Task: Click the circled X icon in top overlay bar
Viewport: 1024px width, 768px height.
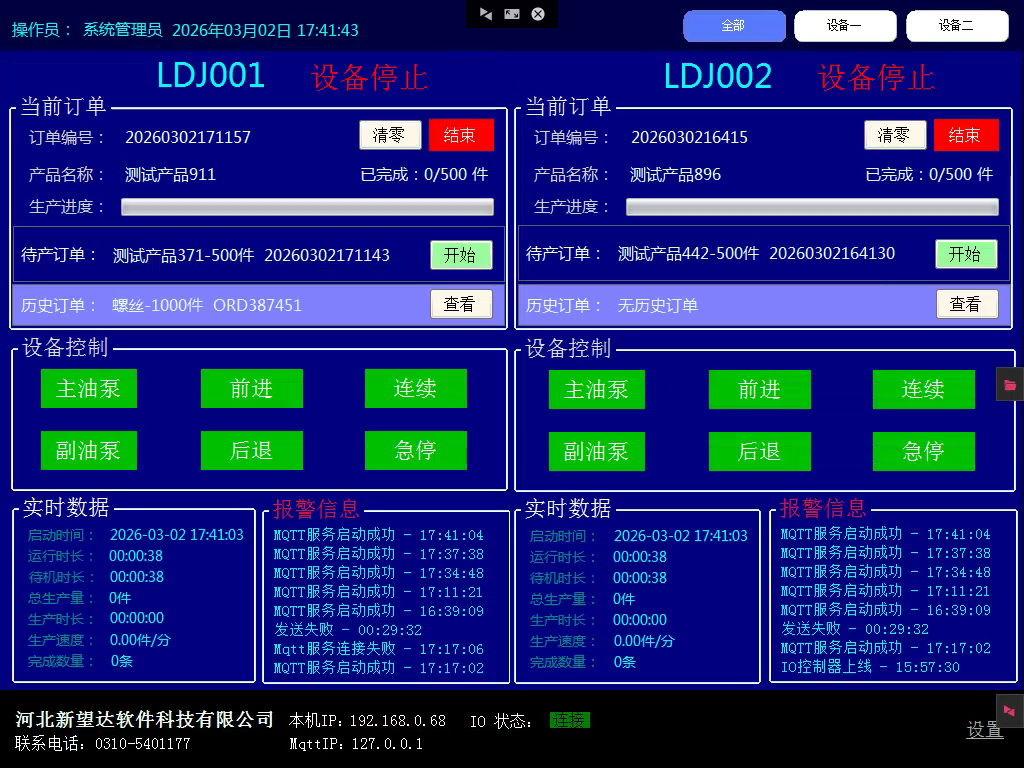Action: coord(538,14)
